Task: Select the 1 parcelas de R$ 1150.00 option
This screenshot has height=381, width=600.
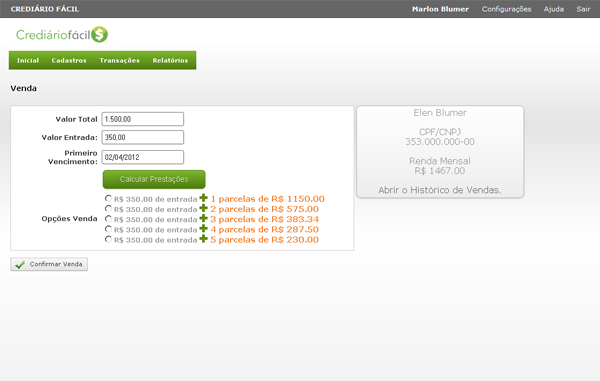Action: [x=108, y=199]
